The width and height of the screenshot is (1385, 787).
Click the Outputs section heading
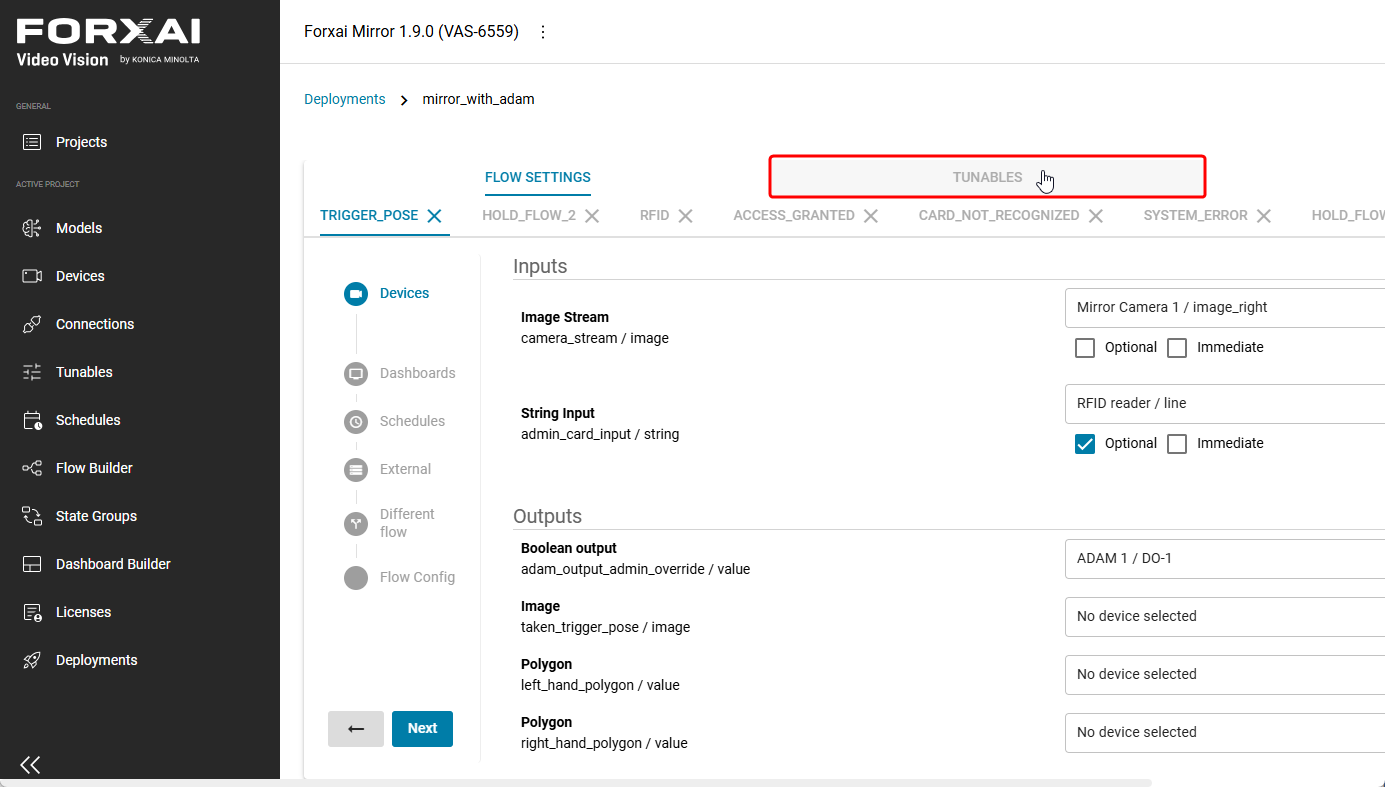click(x=547, y=516)
